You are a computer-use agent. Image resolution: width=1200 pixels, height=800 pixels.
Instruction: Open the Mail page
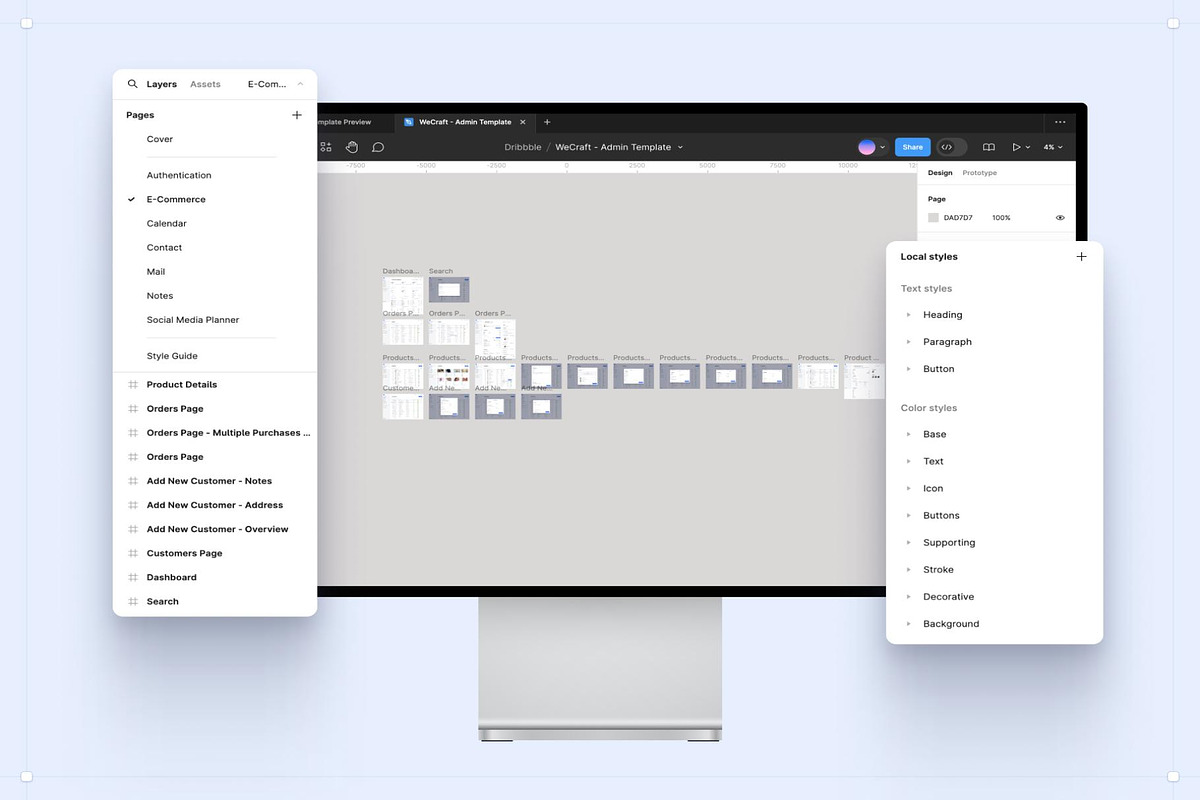point(156,272)
